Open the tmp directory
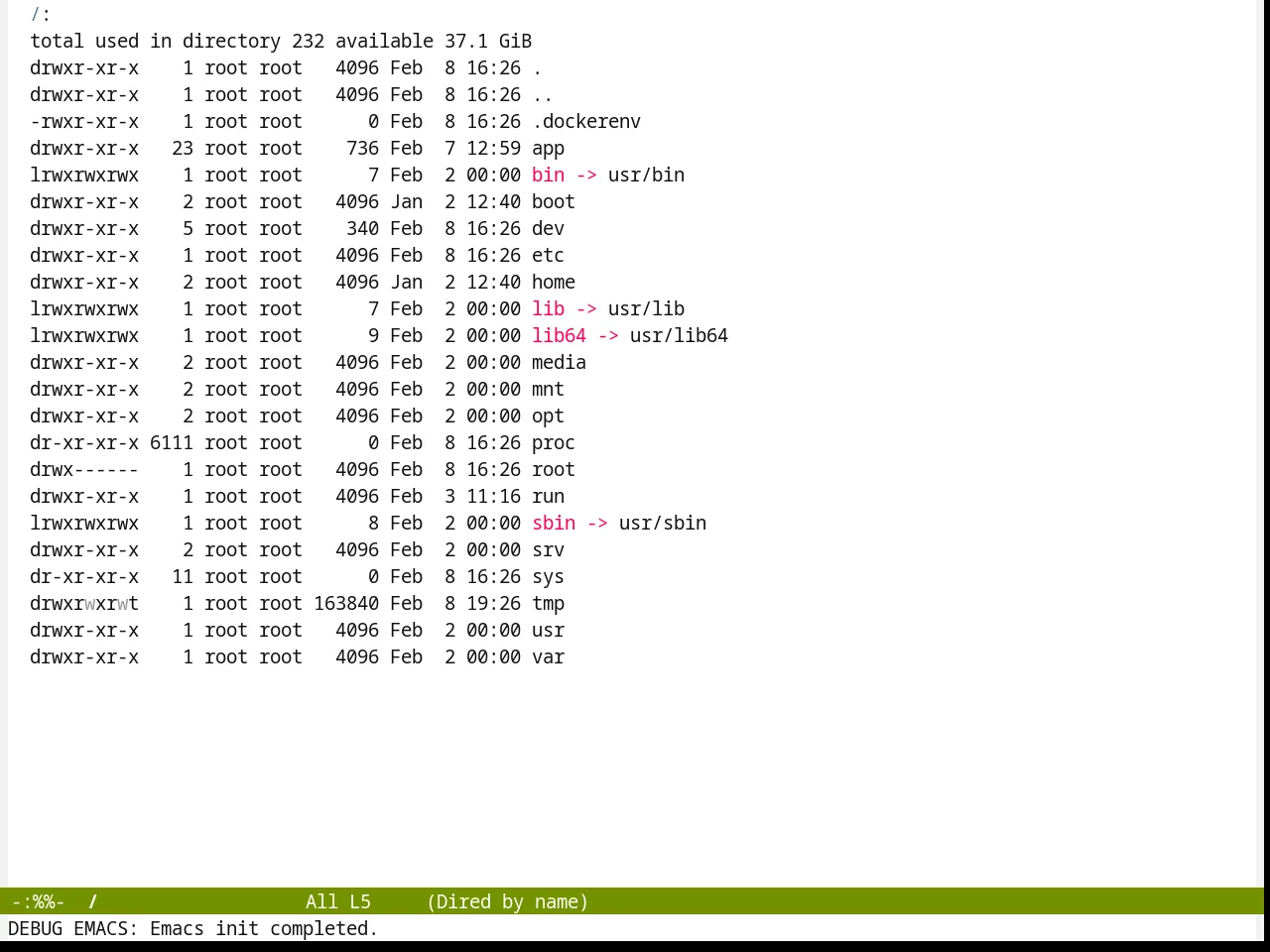The width and height of the screenshot is (1270, 952). 548,604
